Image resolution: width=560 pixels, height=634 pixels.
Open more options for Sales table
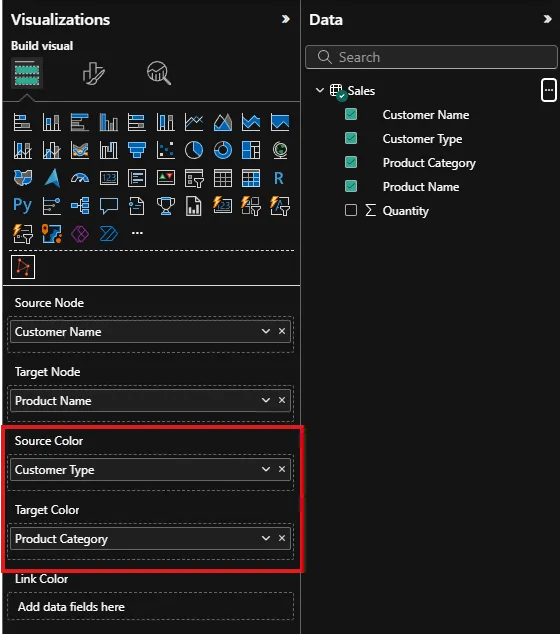click(549, 90)
